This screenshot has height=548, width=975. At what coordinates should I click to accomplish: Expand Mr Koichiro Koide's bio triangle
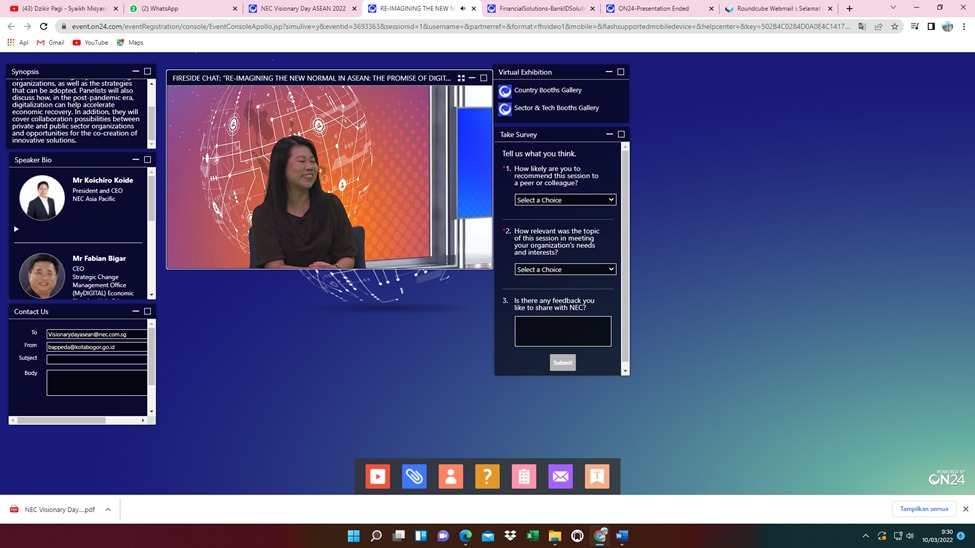[16, 229]
